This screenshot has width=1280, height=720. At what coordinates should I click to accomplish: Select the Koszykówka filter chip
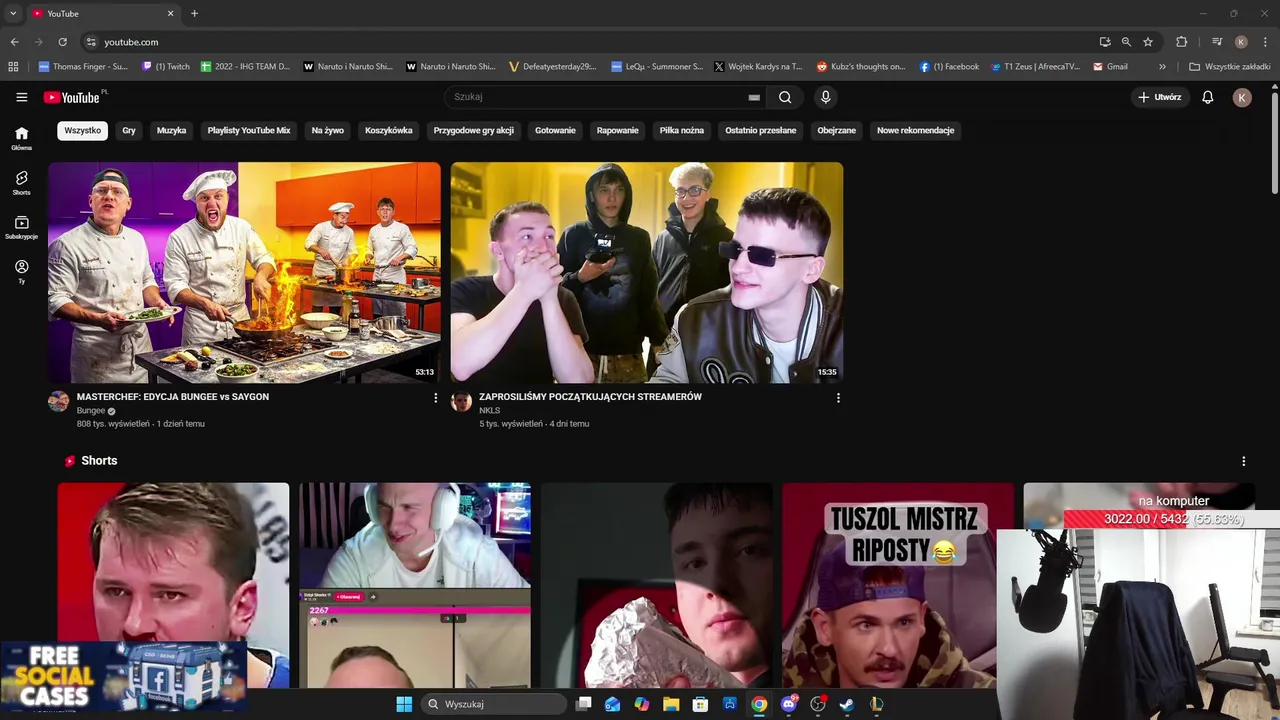(x=389, y=130)
